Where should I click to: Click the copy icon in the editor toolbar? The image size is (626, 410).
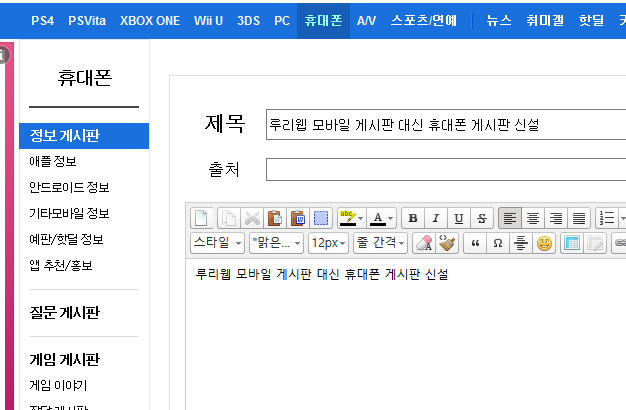click(229, 218)
